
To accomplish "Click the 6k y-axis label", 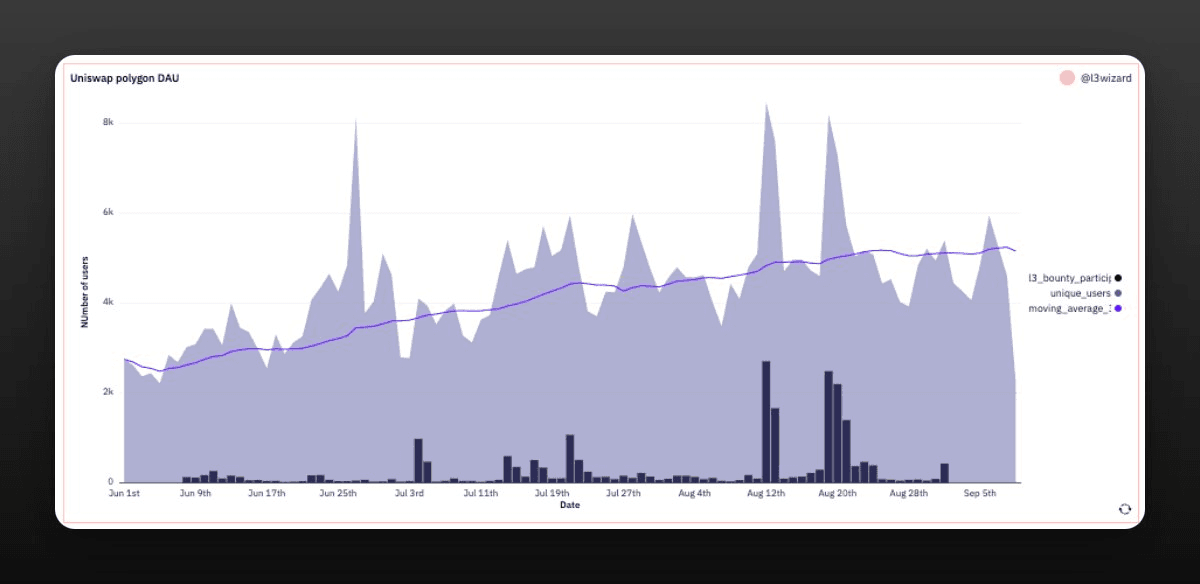I will point(109,212).
